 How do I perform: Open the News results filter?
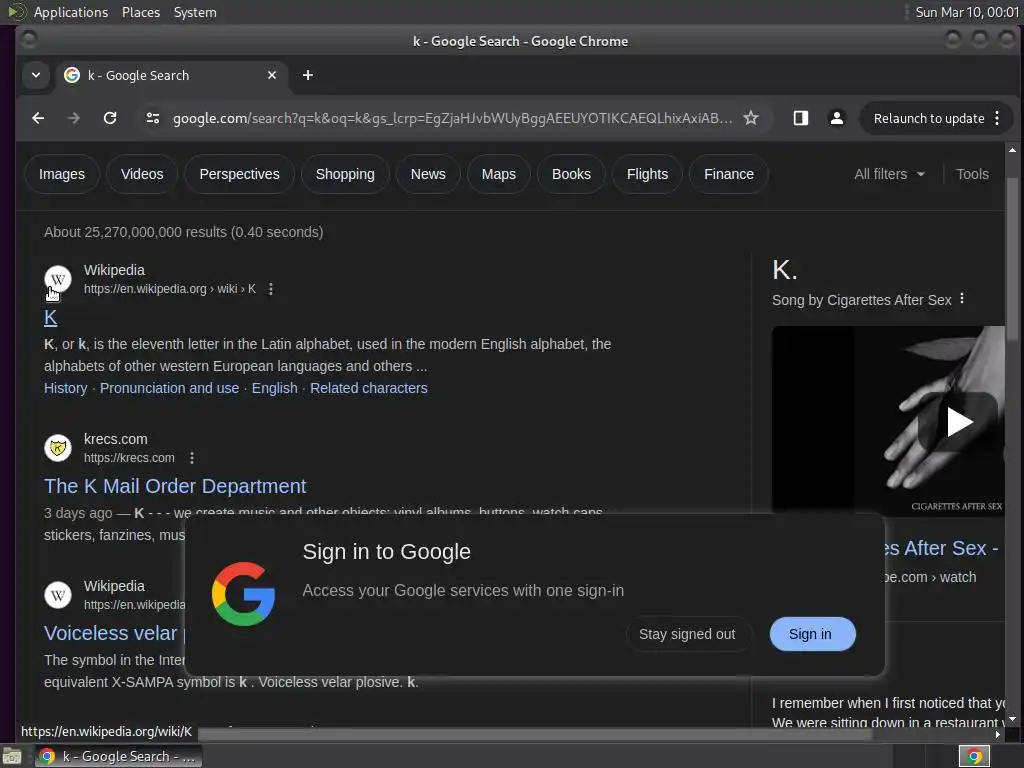pos(428,174)
